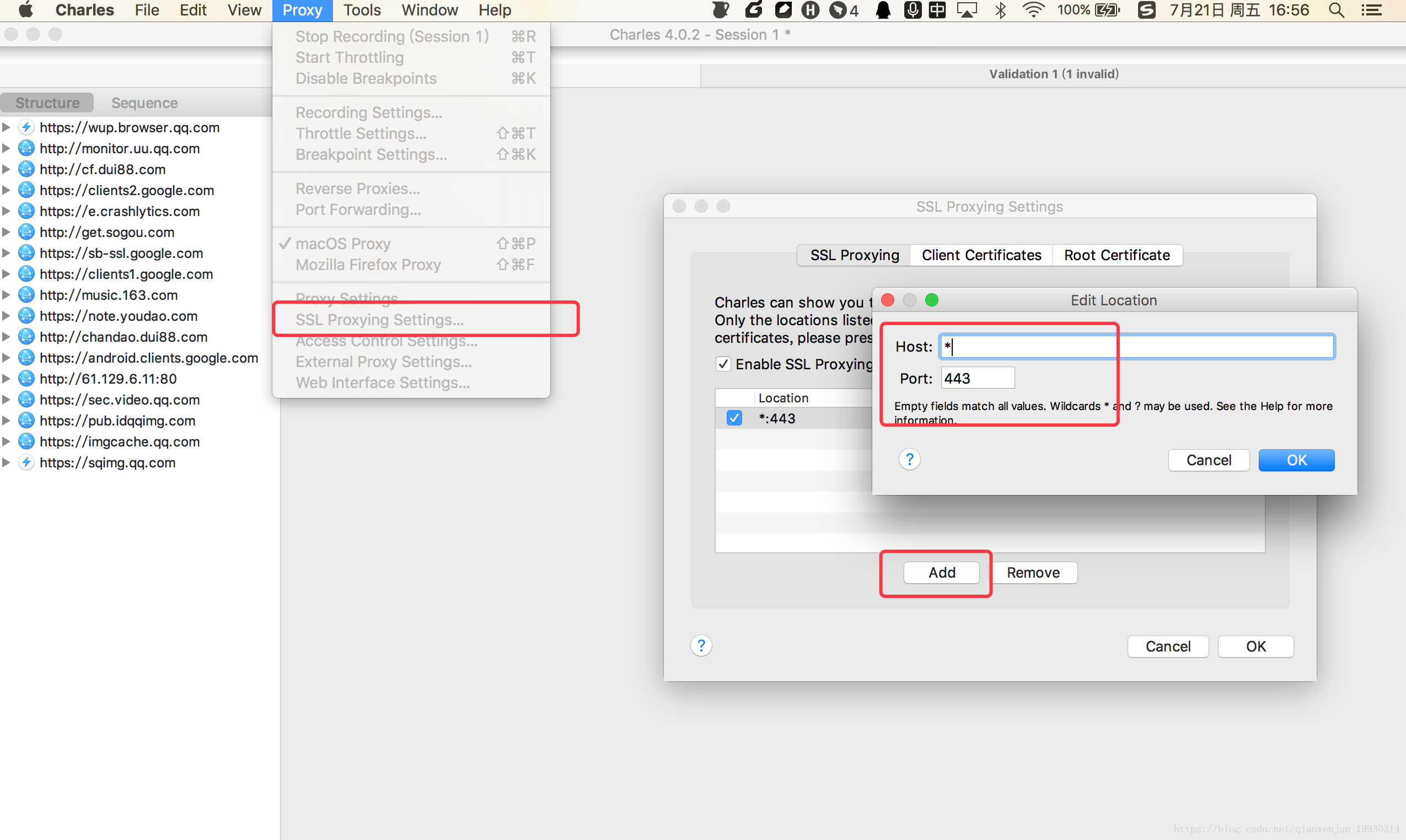This screenshot has width=1406, height=840.
Task: Choose SSL Proxying Settings from Proxy menu
Action: pos(411,320)
